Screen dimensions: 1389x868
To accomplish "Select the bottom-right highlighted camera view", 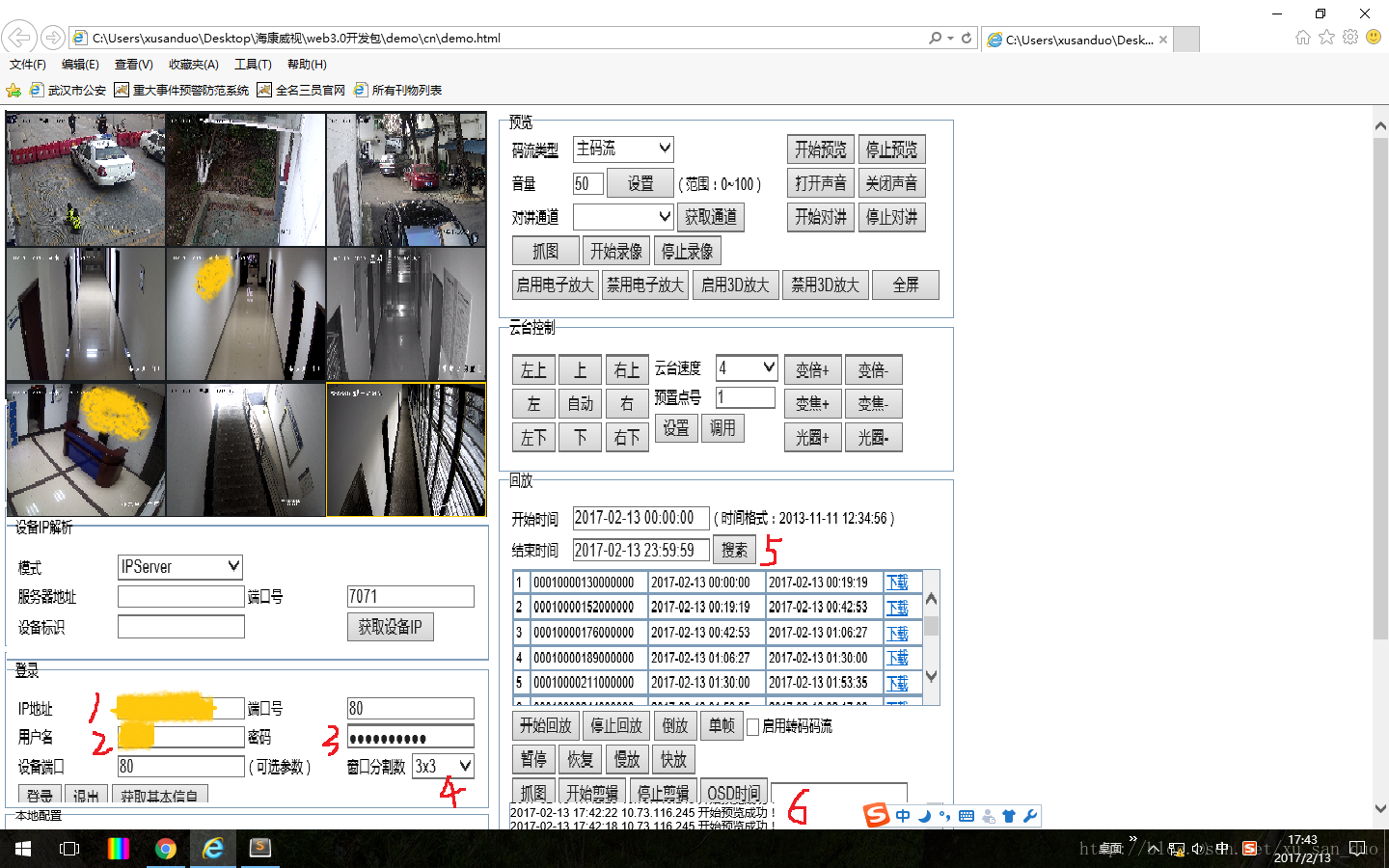I will (x=406, y=449).
